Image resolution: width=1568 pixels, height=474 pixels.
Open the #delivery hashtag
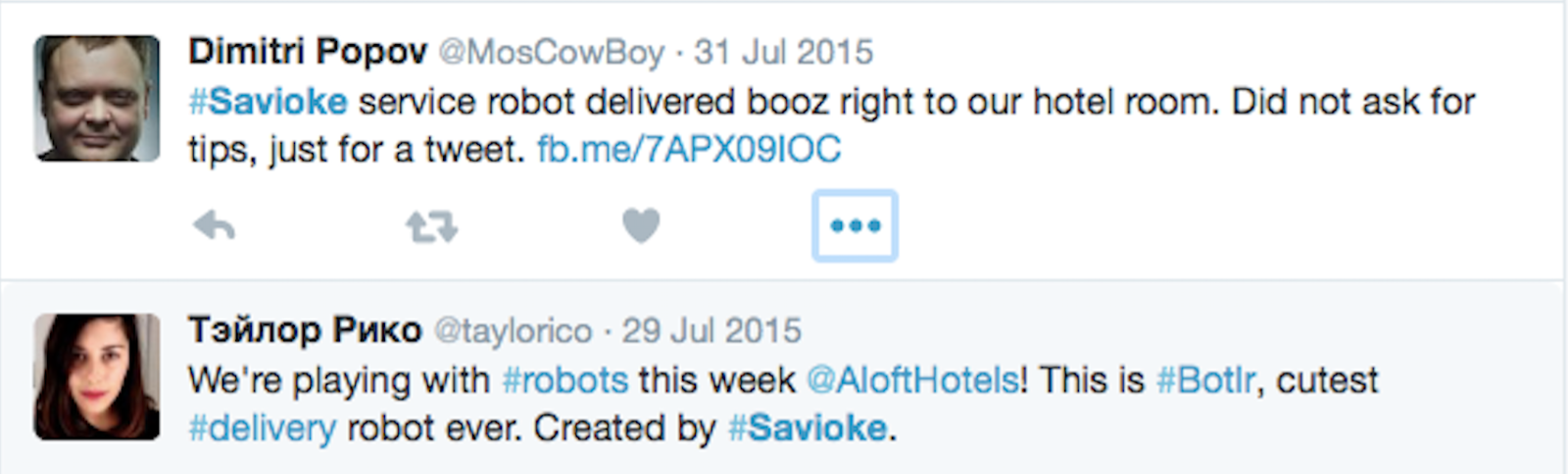(x=262, y=428)
